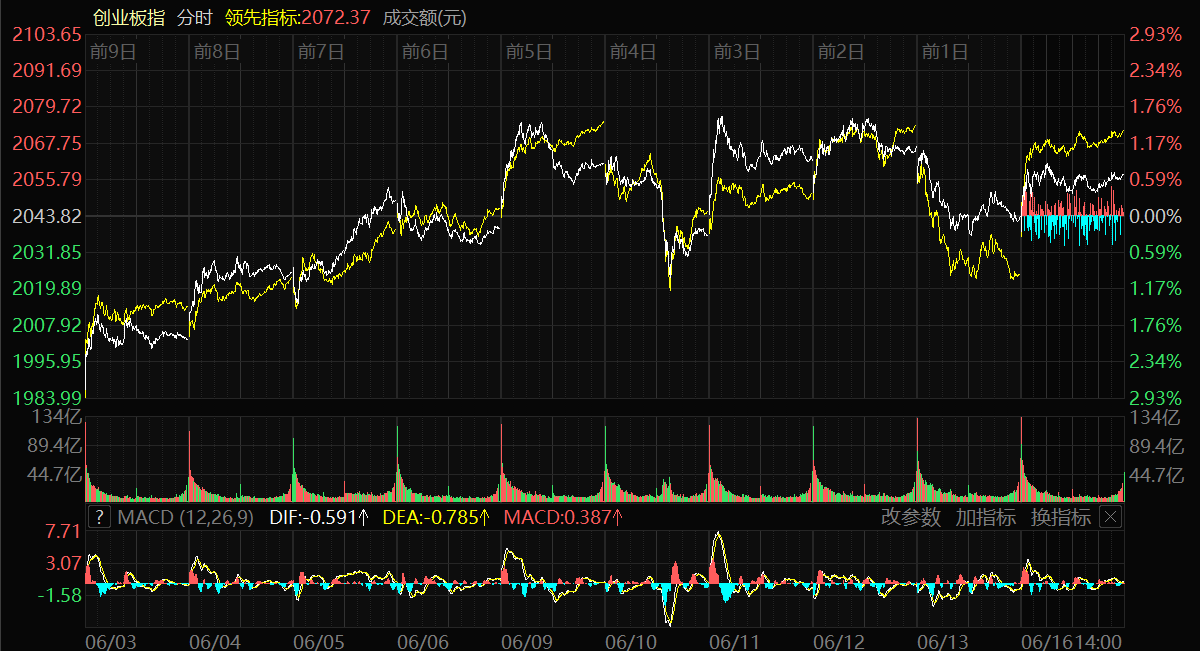Click the 06/11 date on time axis
The width and height of the screenshot is (1200, 651).
click(735, 640)
